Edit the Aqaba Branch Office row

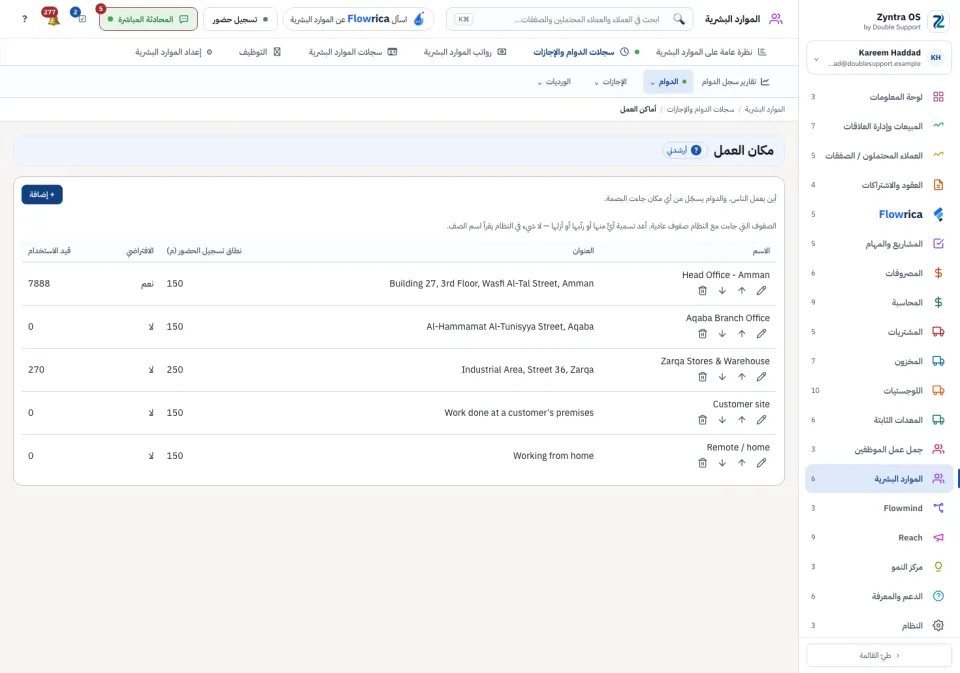(x=761, y=334)
